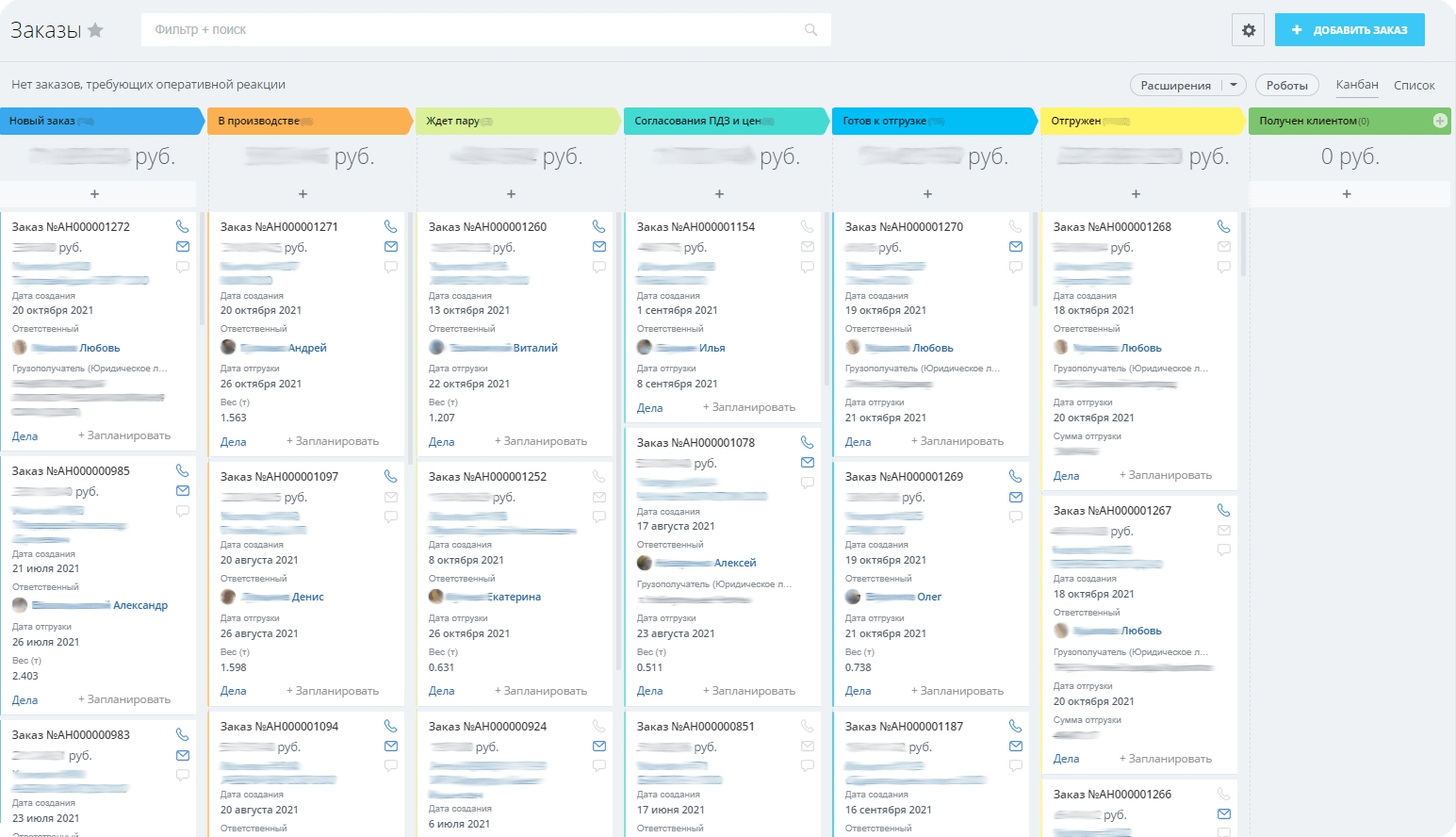Open responsible Андрей on order АН000001271
This screenshot has height=837, width=1456.
coord(307,348)
